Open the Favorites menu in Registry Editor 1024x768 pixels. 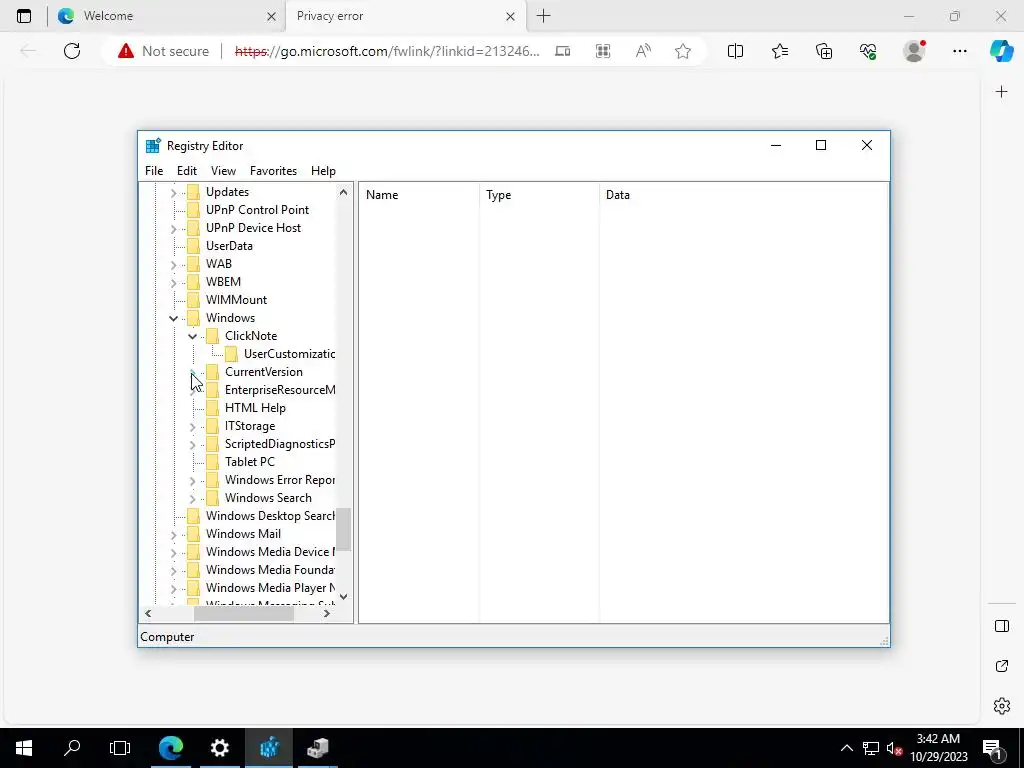pyautogui.click(x=273, y=170)
